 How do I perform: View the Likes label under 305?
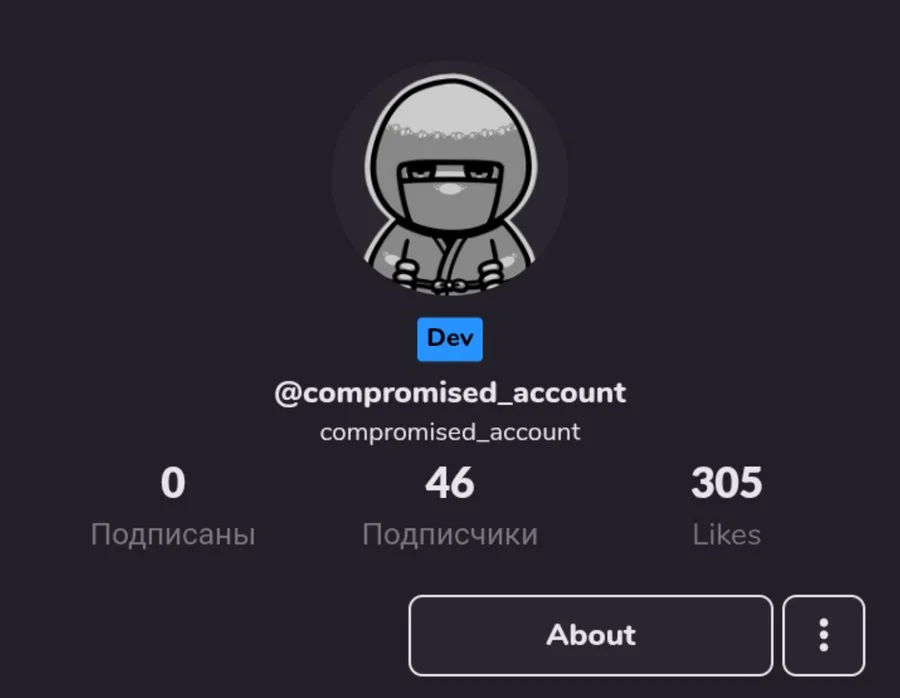click(x=727, y=534)
